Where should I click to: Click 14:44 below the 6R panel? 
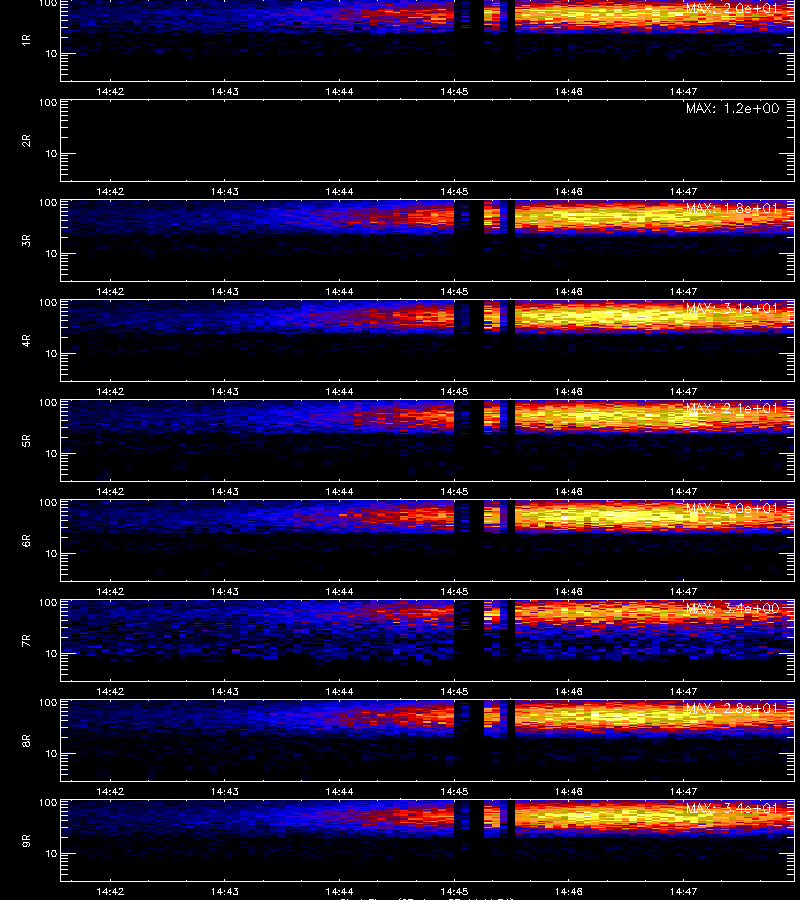[x=339, y=591]
